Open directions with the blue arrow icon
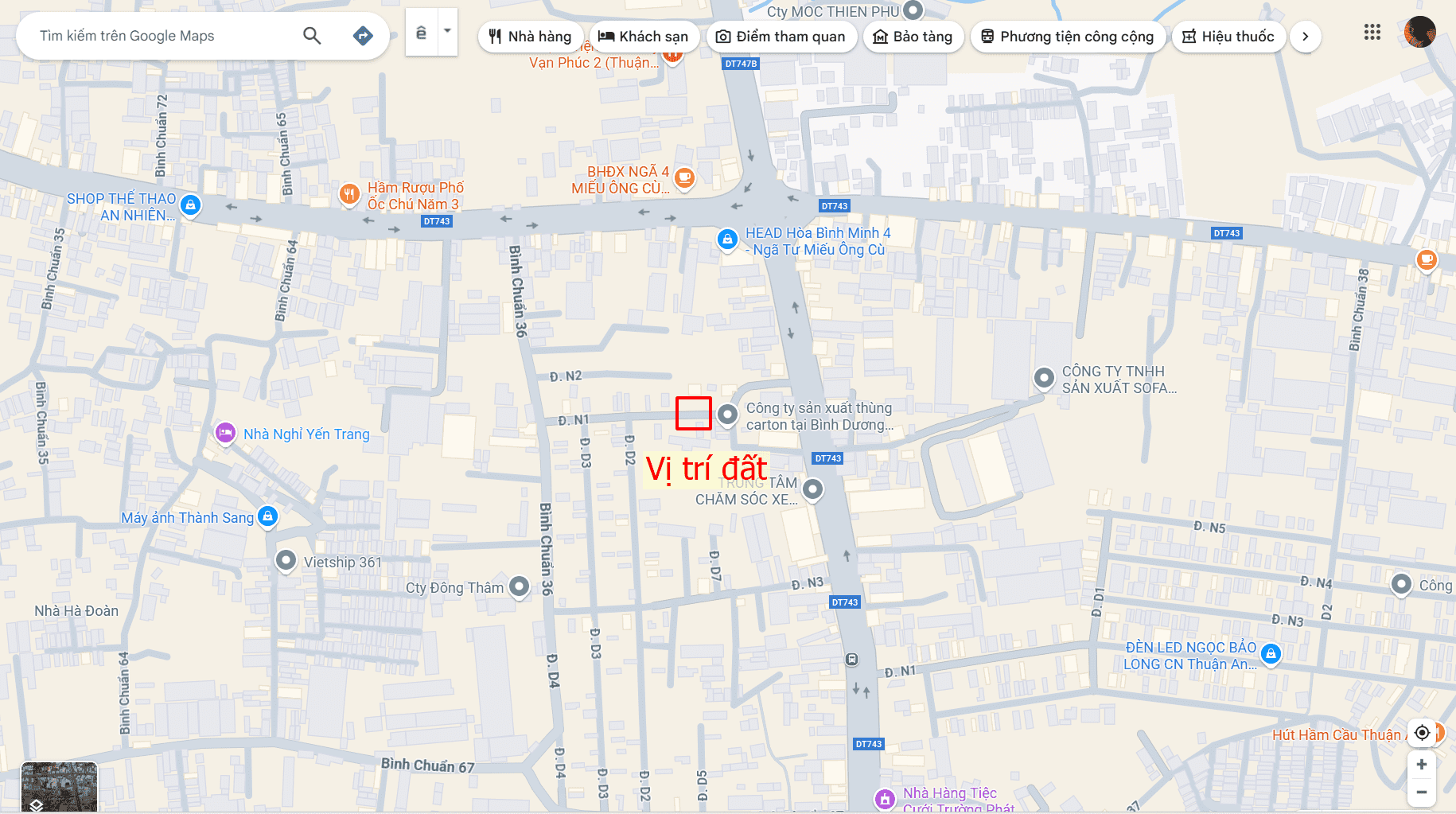The image size is (1456, 814). [363, 36]
